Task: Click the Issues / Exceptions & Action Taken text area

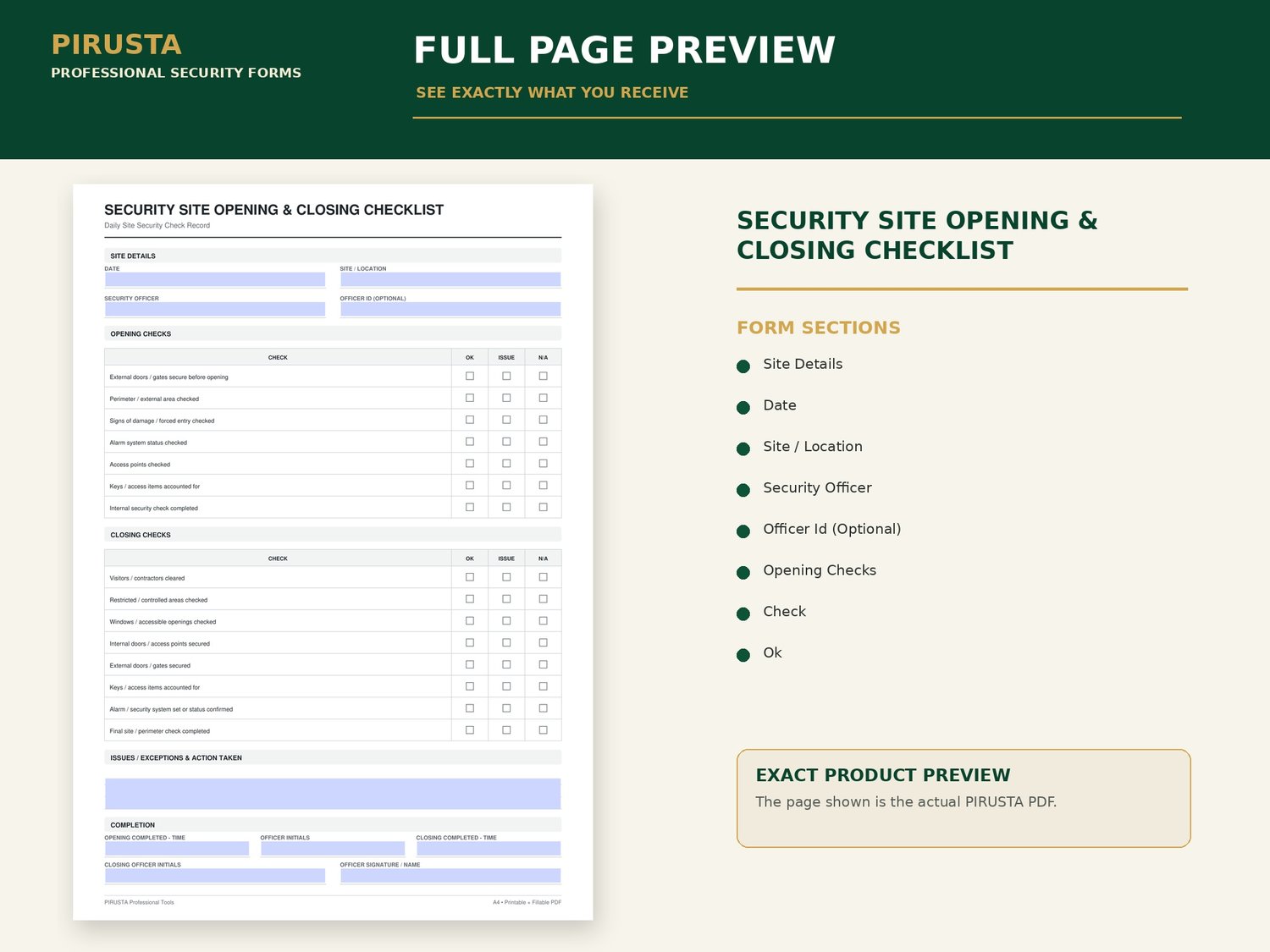Action: tap(333, 794)
